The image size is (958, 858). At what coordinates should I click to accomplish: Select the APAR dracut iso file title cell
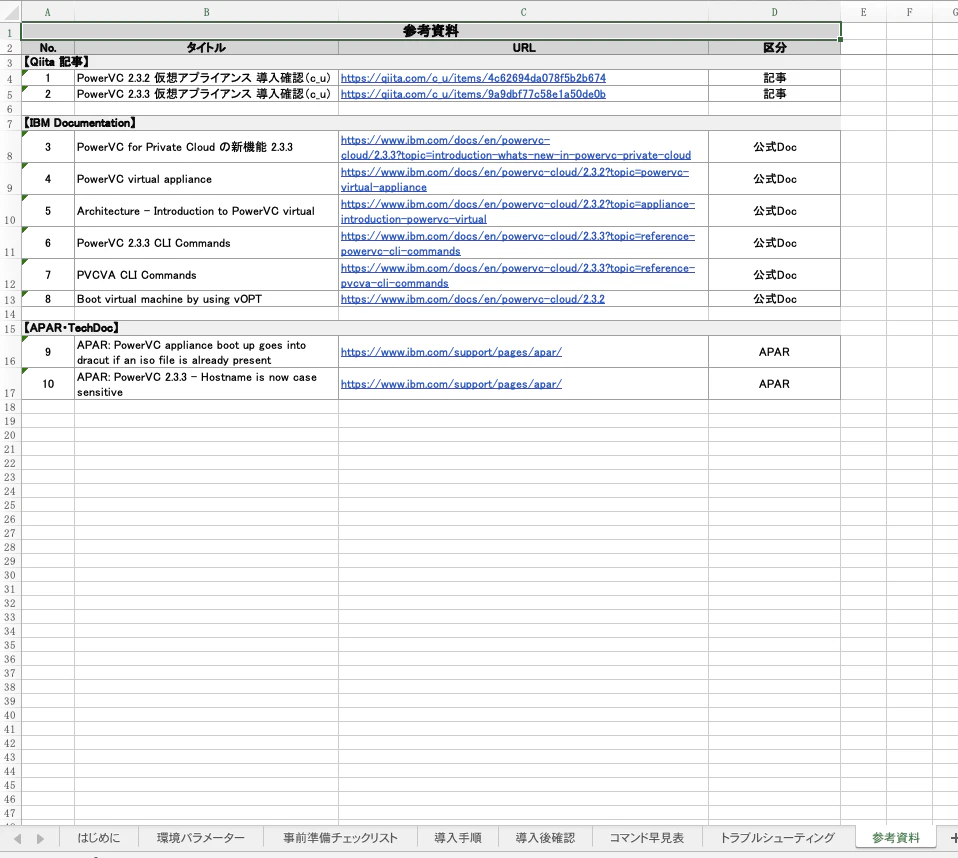point(207,353)
